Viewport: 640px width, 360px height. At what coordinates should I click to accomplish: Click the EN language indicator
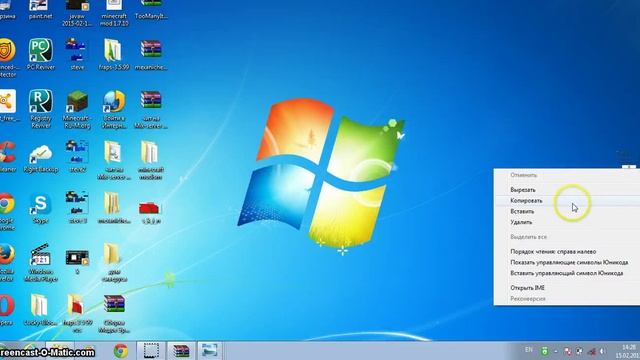(x=529, y=350)
